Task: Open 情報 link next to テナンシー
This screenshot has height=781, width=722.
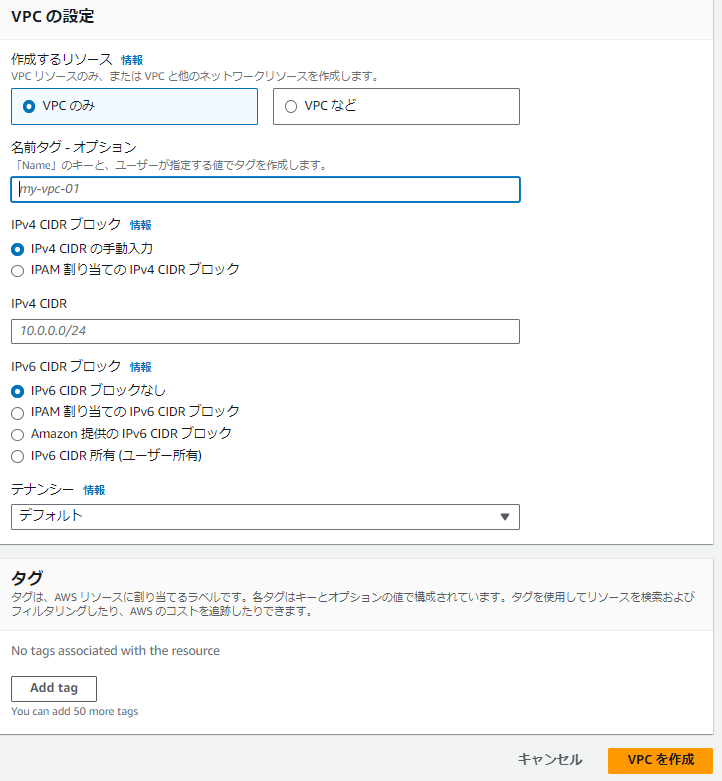Action: pos(94,490)
